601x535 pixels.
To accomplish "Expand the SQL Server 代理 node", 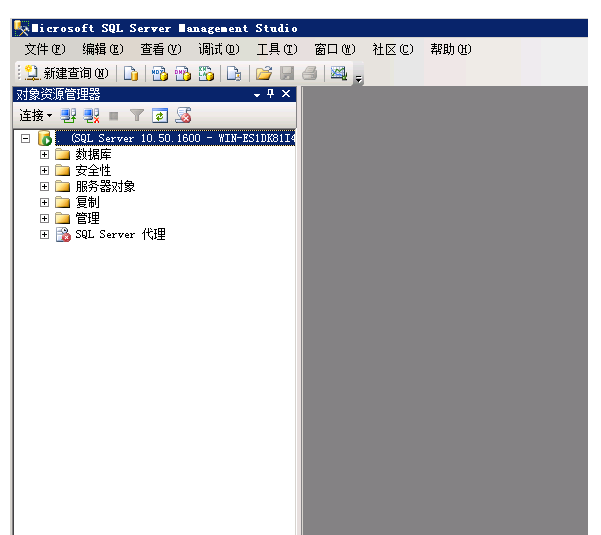I will pos(44,234).
